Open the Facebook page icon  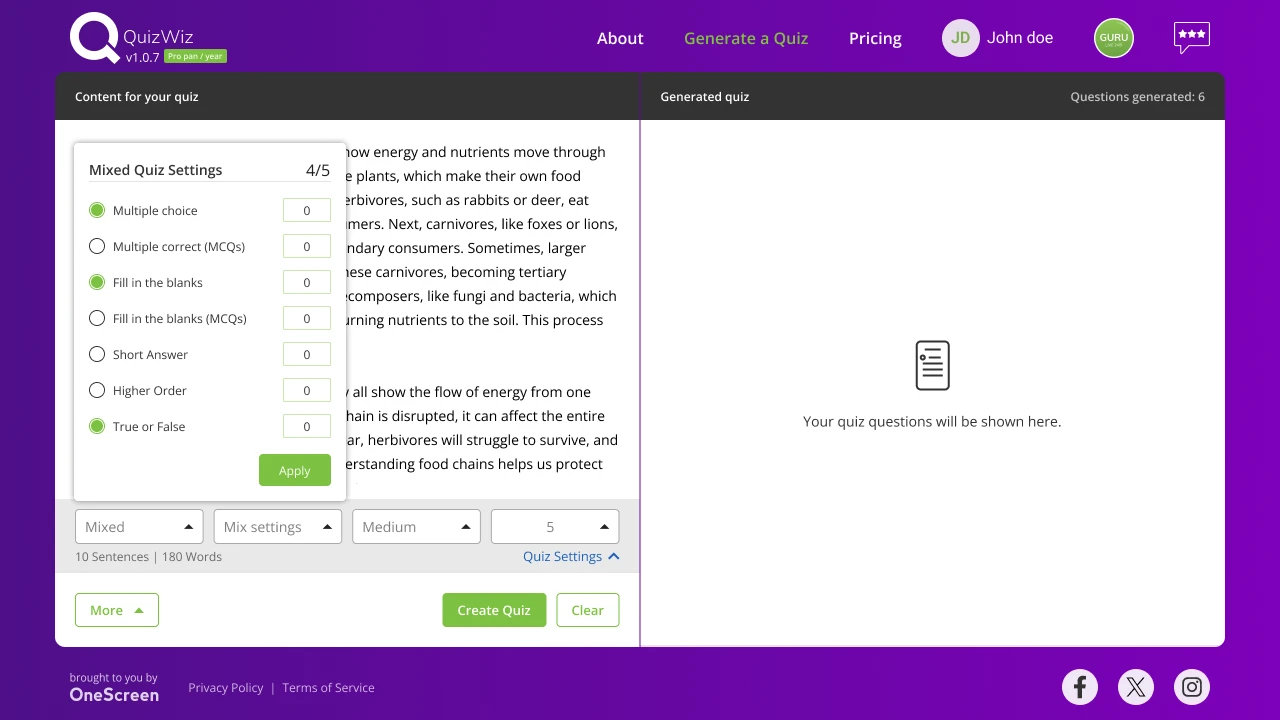click(1080, 687)
